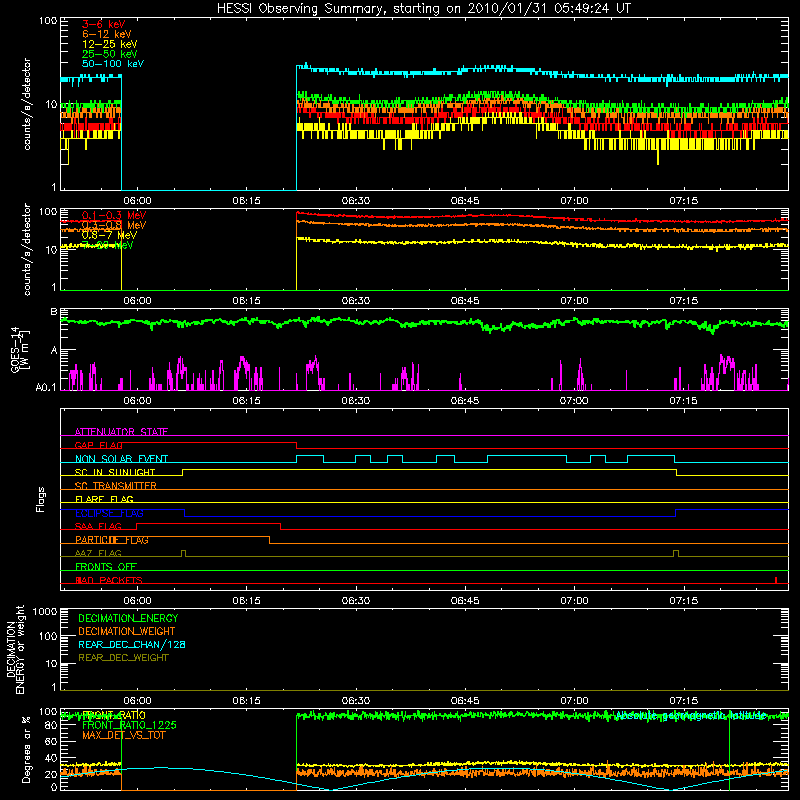
Task: Click the FLARE_FLAG label
Action: tap(104, 499)
